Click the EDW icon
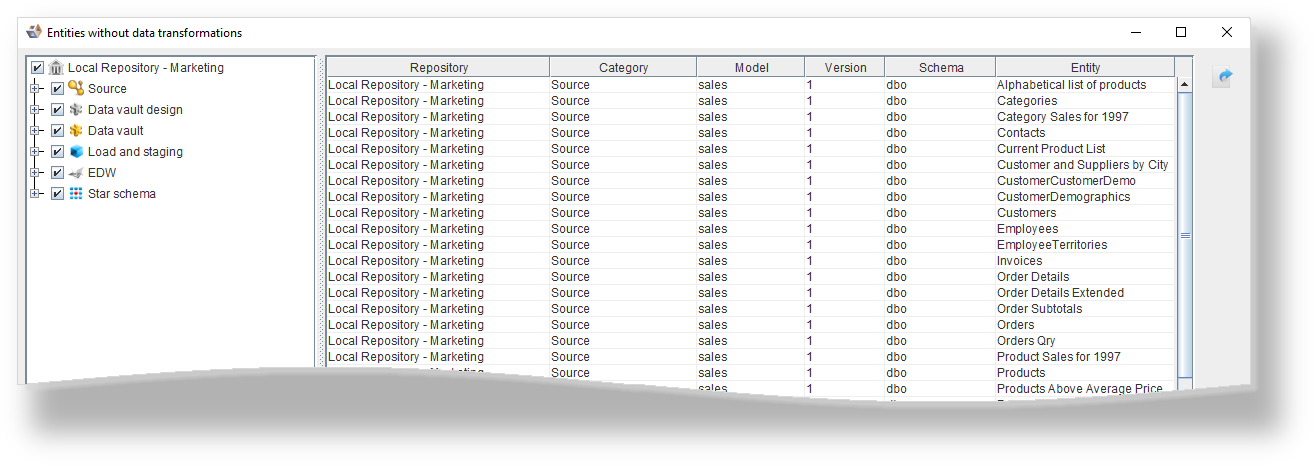Image resolution: width=1314 pixels, height=466 pixels. click(x=76, y=173)
